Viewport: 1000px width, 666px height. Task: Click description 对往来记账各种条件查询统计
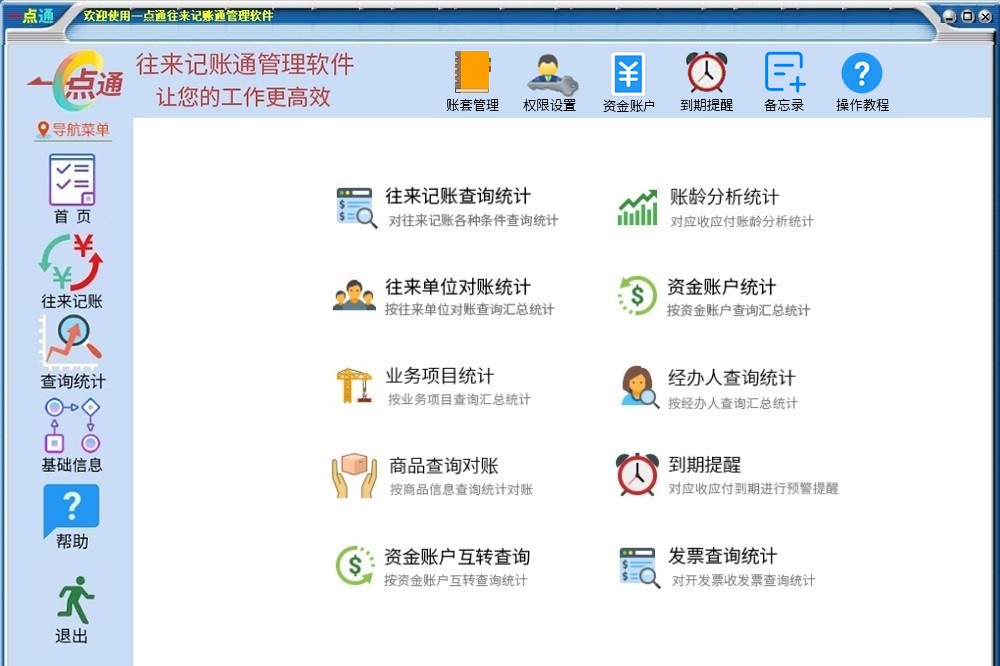[x=473, y=220]
